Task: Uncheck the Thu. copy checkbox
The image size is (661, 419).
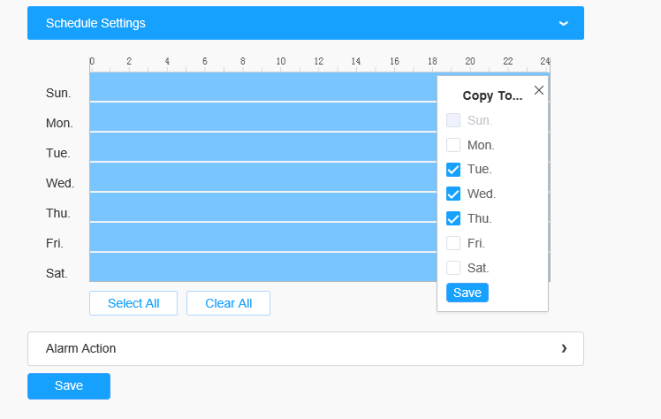Action: point(453,218)
